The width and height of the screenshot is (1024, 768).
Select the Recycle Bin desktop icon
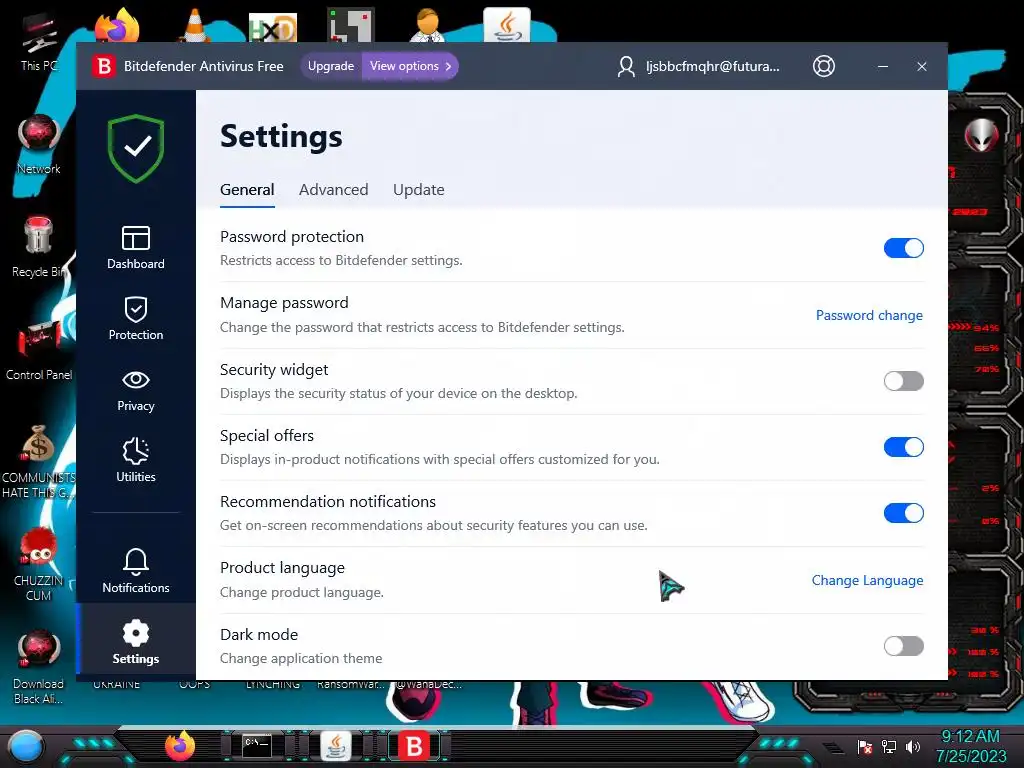click(x=39, y=248)
